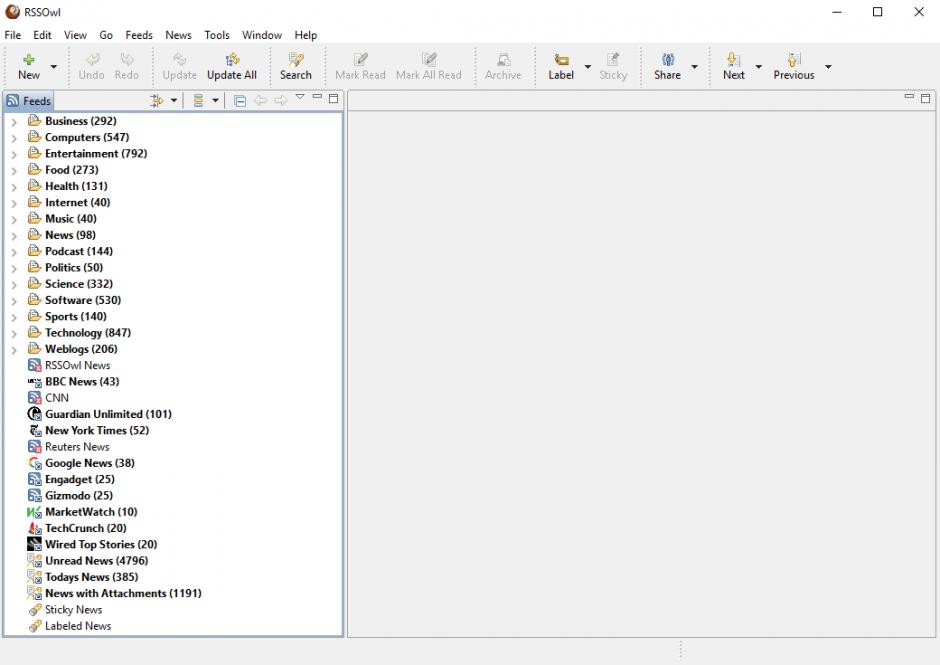The height and width of the screenshot is (665, 940).
Task: Open the bookmark set dropdown arrow in Feeds panel
Action: tap(174, 101)
